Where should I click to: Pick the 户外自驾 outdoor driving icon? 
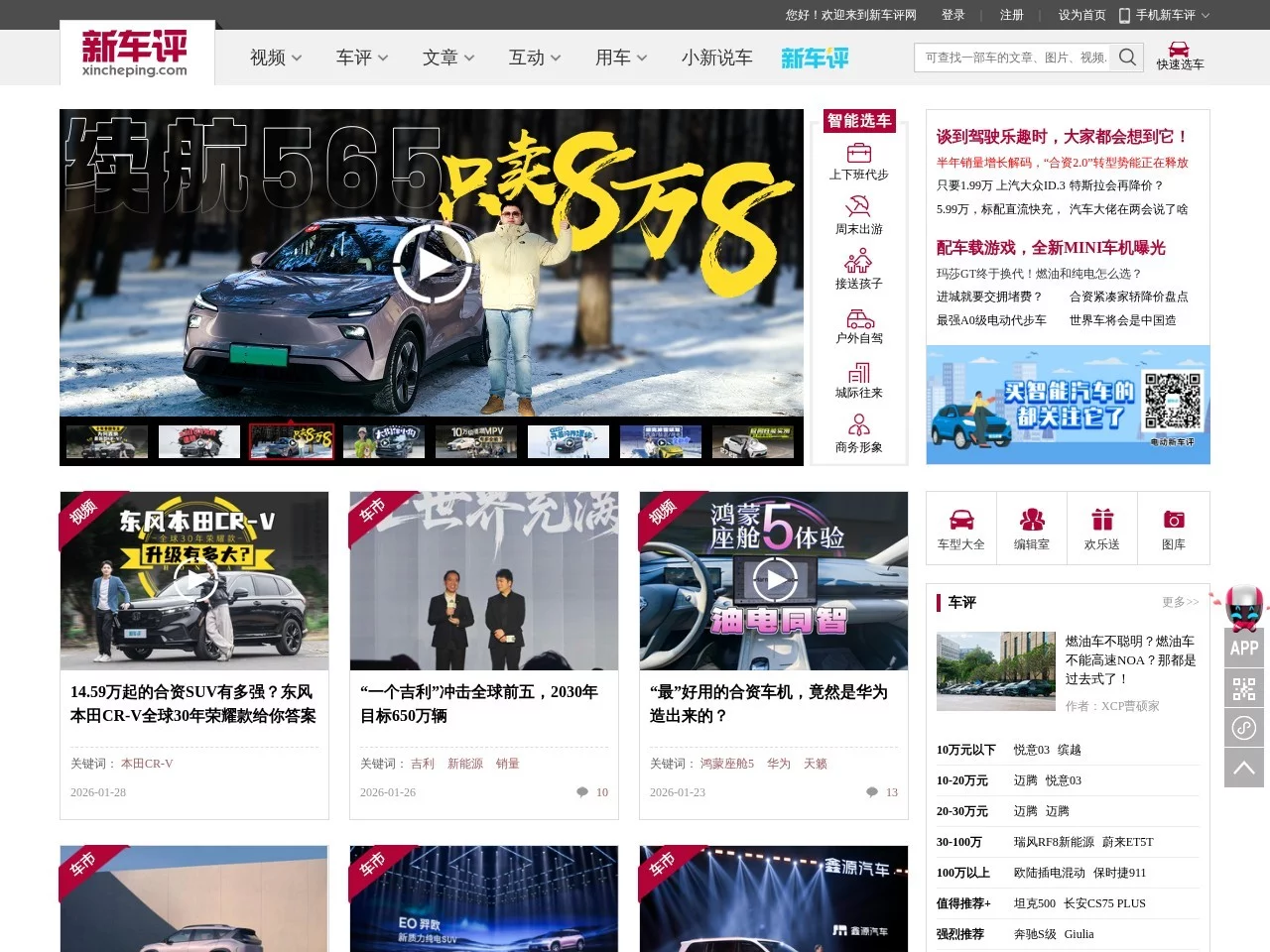point(858,317)
